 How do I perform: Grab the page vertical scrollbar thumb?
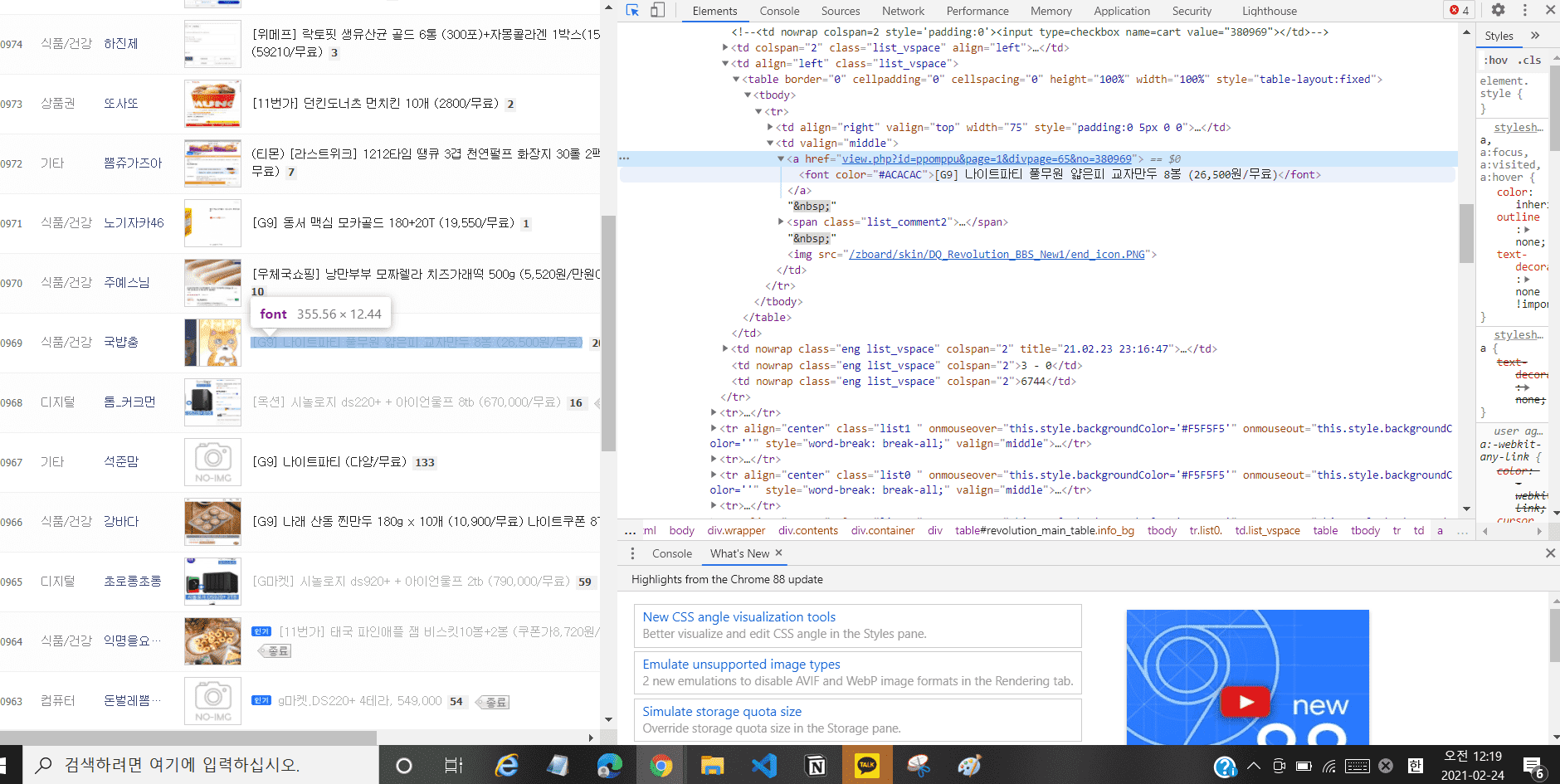608,334
